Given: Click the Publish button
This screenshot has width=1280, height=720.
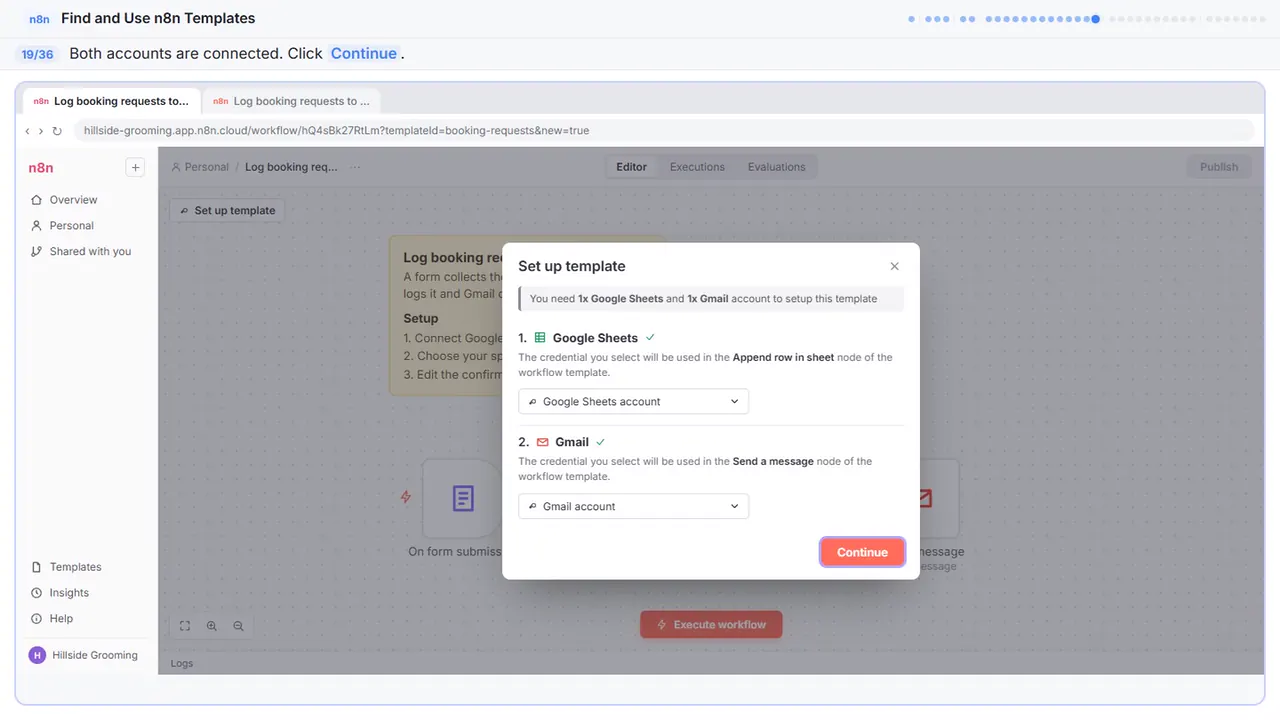Looking at the screenshot, I should point(1219,167).
